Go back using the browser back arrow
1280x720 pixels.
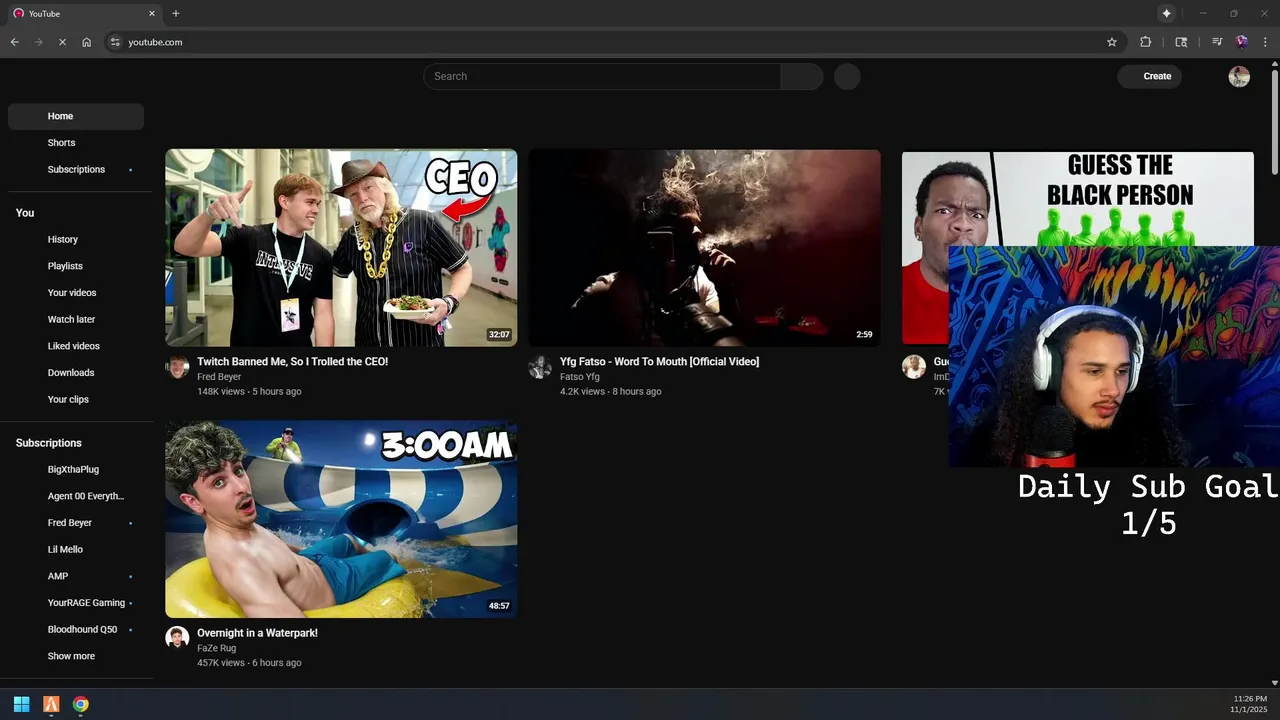pyautogui.click(x=15, y=42)
